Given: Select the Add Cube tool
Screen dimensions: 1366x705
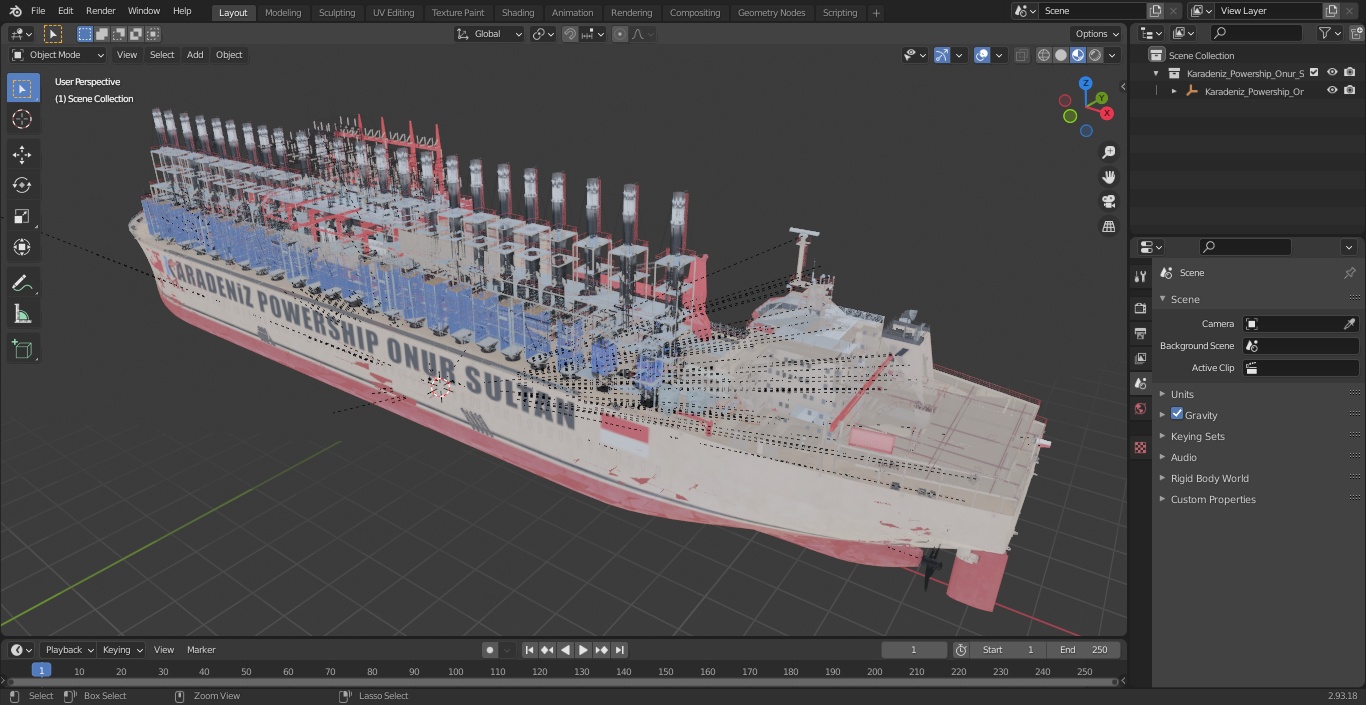Looking at the screenshot, I should click(22, 350).
